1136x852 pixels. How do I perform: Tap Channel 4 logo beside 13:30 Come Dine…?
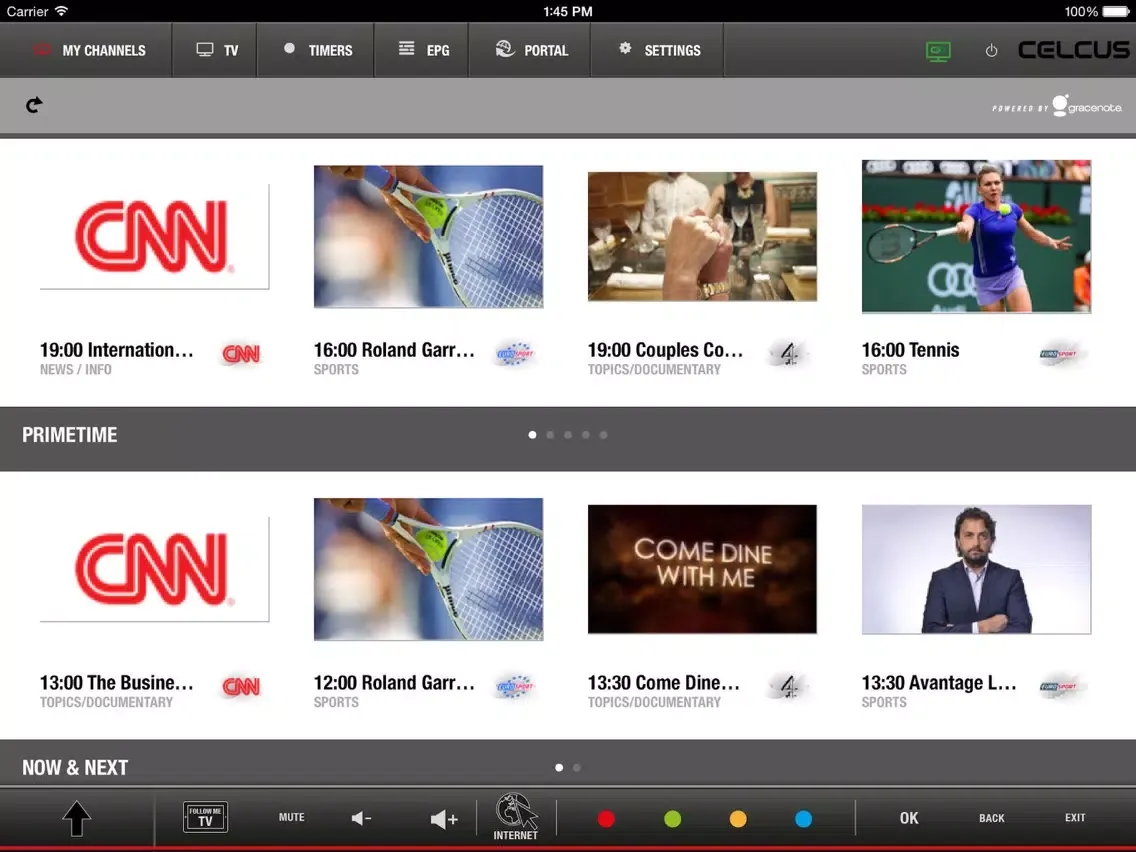(789, 686)
